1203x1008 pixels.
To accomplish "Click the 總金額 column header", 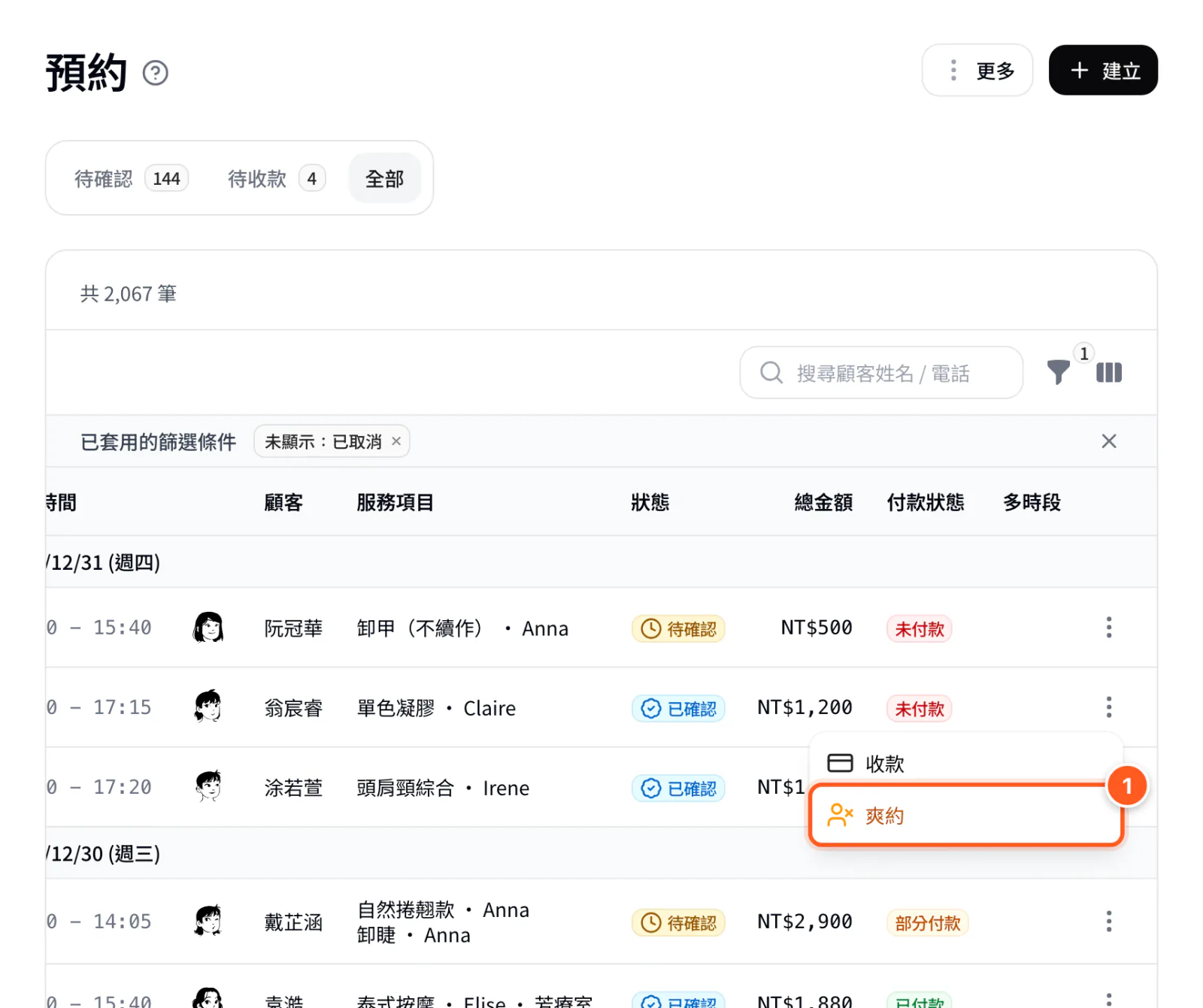I will pyautogui.click(x=823, y=502).
